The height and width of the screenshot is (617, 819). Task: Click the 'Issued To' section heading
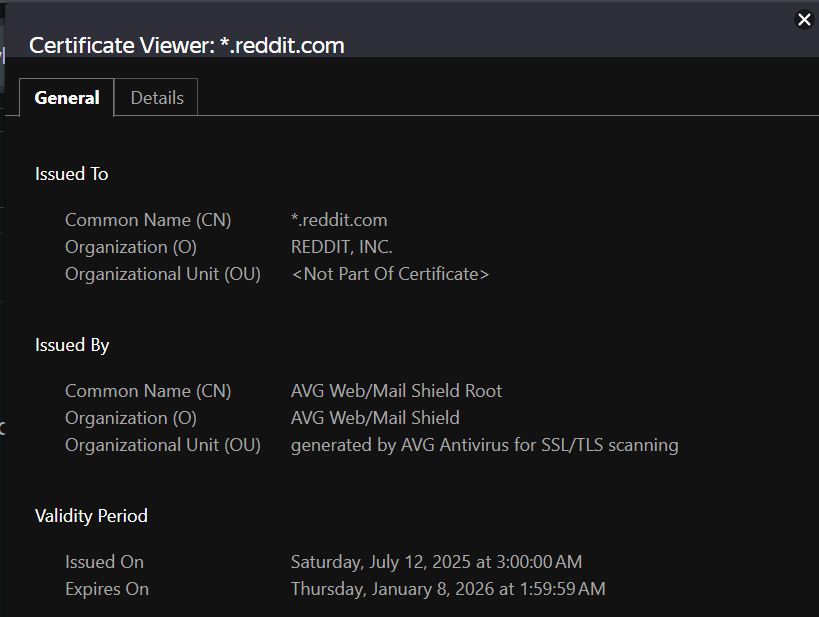click(x=72, y=174)
